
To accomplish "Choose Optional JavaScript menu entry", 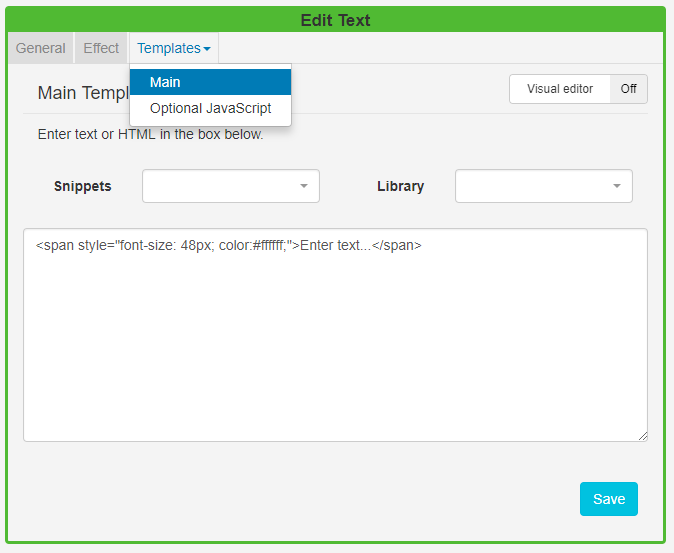I will pyautogui.click(x=210, y=108).
